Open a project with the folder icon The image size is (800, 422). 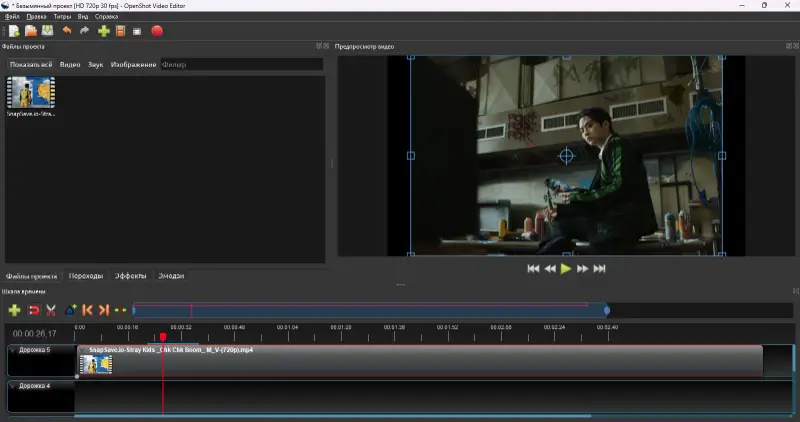(x=31, y=31)
